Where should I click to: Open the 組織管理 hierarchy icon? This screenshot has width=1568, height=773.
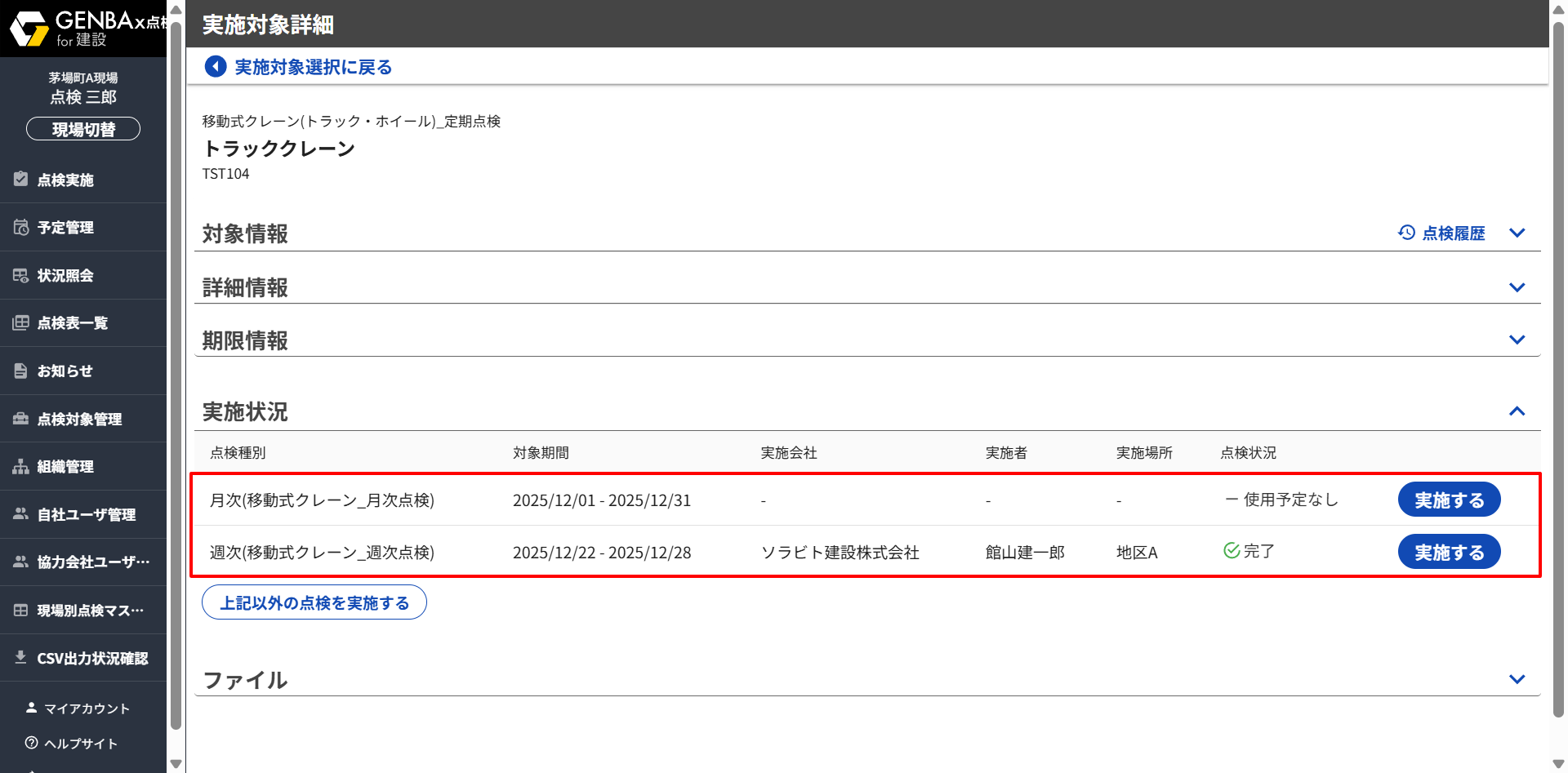pos(21,467)
